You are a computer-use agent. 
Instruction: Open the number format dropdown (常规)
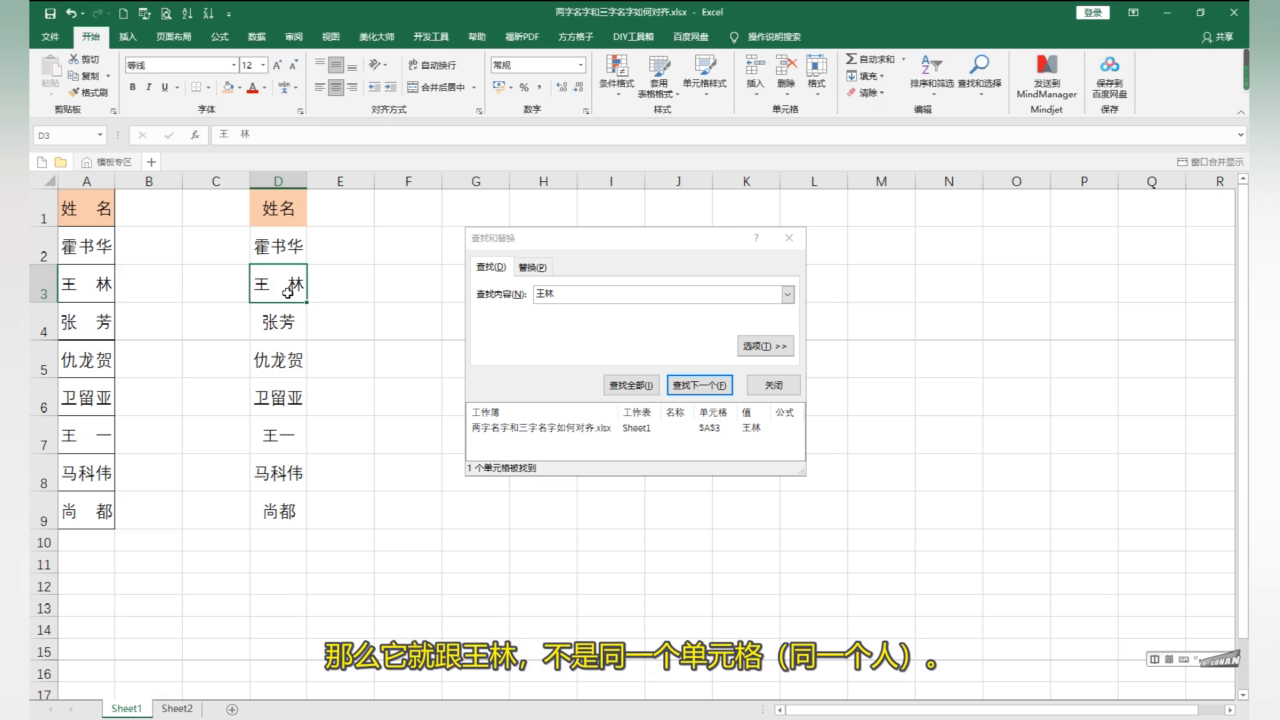[580, 65]
